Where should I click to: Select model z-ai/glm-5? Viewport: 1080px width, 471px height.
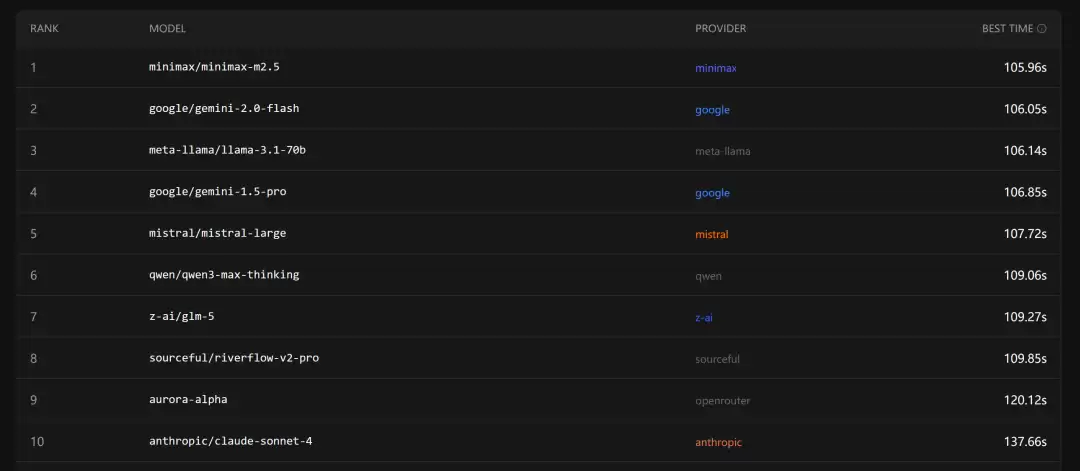[x=182, y=316]
